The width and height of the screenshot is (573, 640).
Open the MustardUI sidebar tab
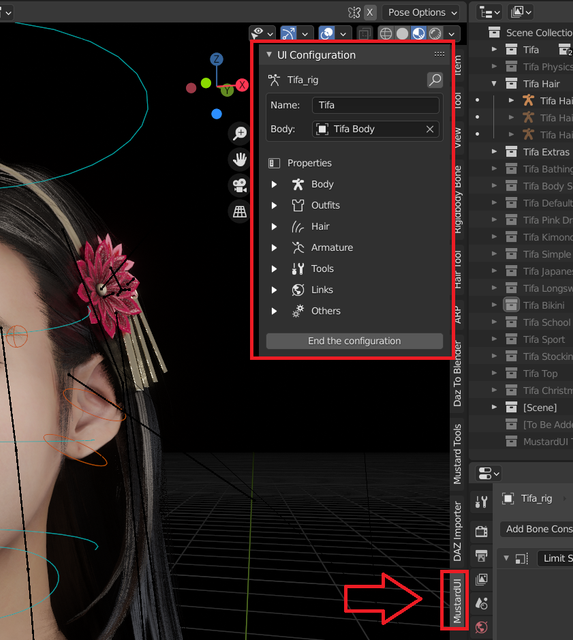457,601
